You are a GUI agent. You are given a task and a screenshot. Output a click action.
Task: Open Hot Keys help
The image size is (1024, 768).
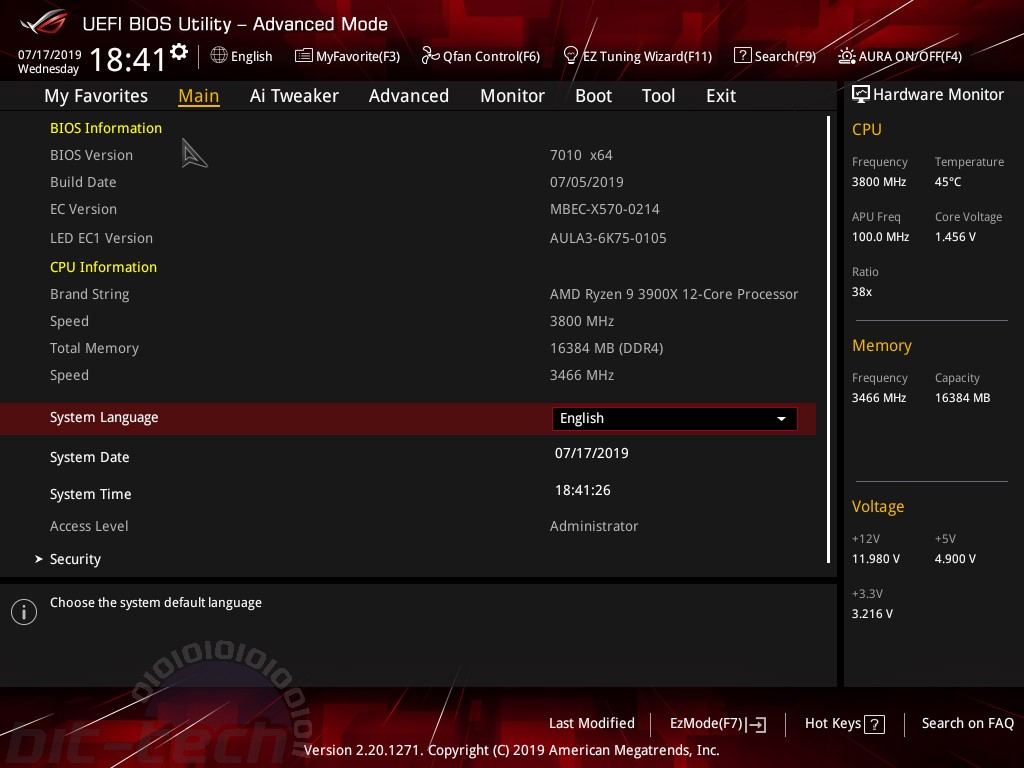(844, 724)
